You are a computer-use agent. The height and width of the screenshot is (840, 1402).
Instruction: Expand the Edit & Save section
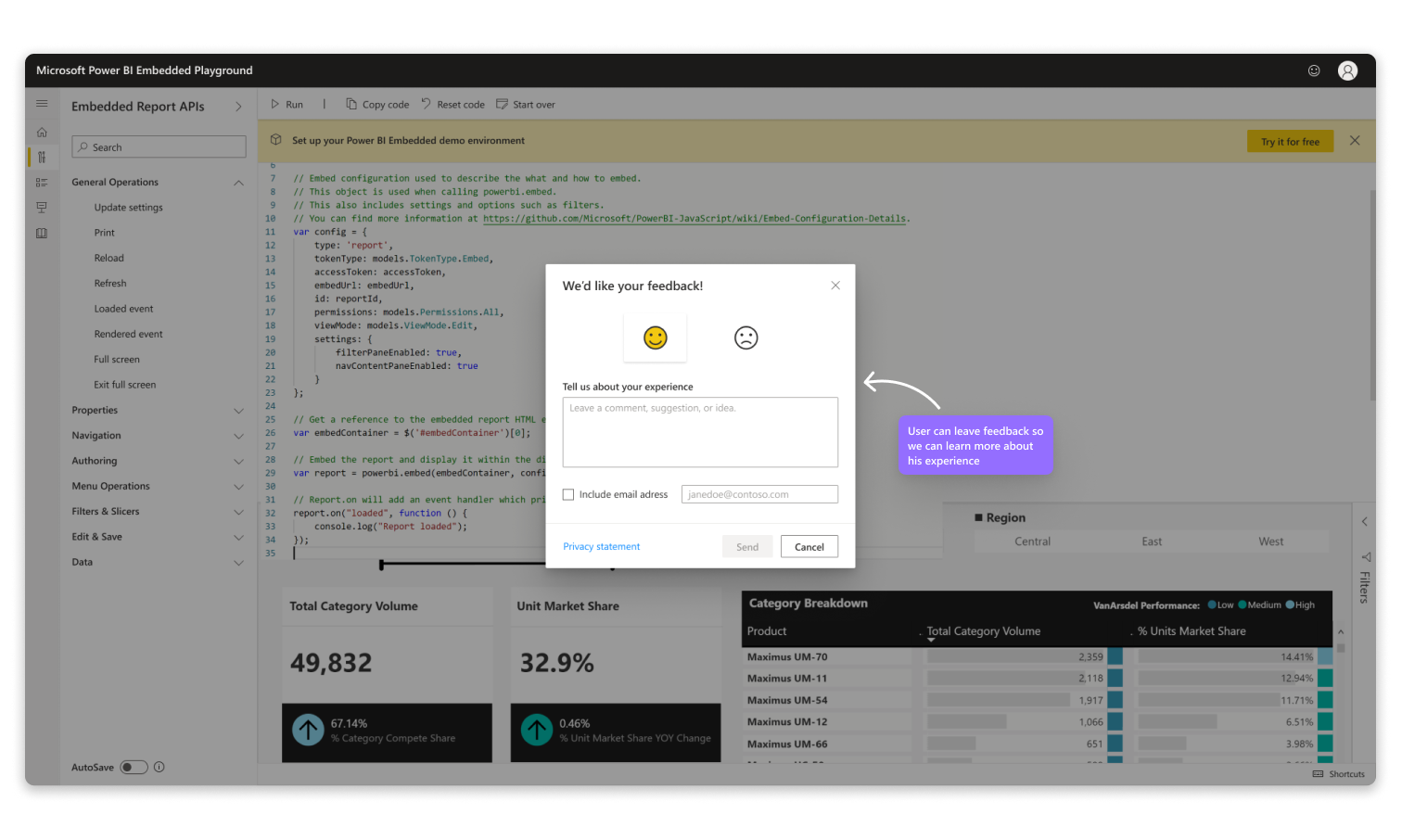pyautogui.click(x=238, y=537)
